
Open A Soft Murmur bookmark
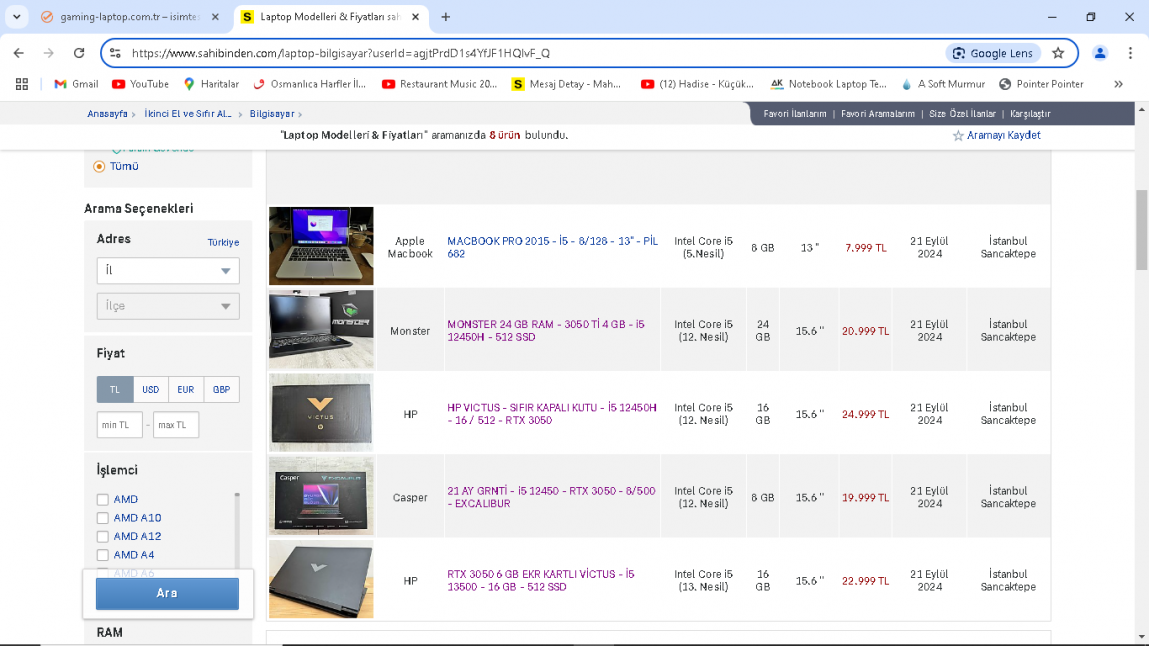943,84
